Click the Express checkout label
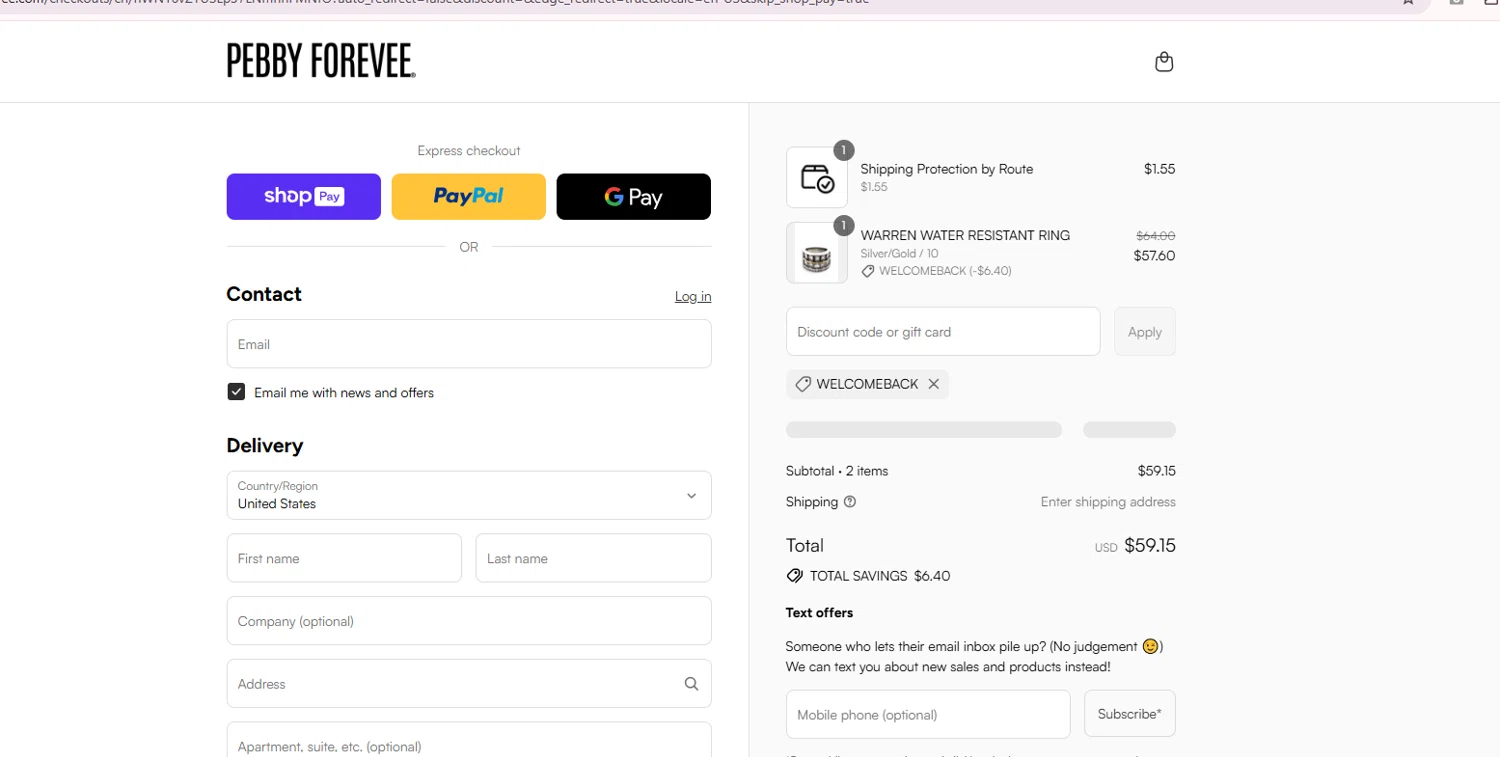Viewport: 1500px width, 757px height. pos(469,151)
